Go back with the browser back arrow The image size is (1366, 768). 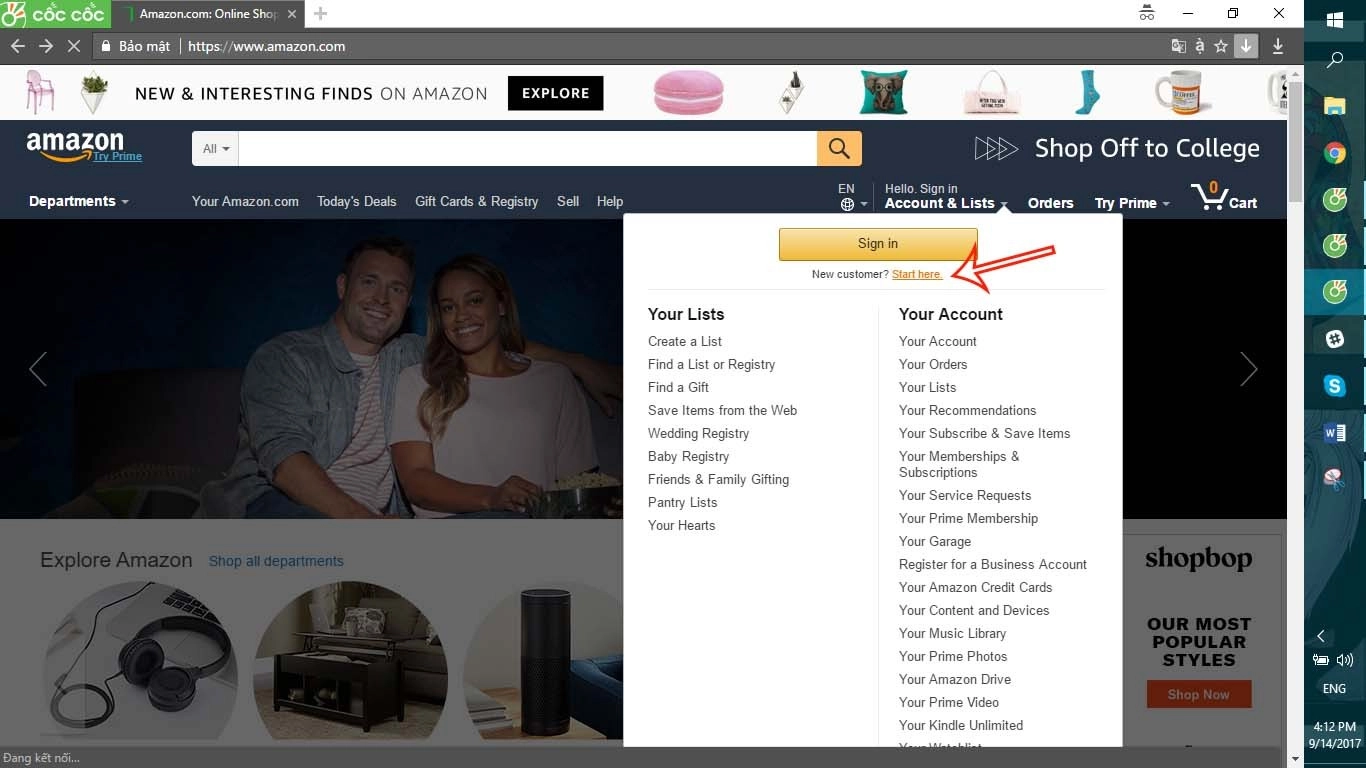[17, 46]
